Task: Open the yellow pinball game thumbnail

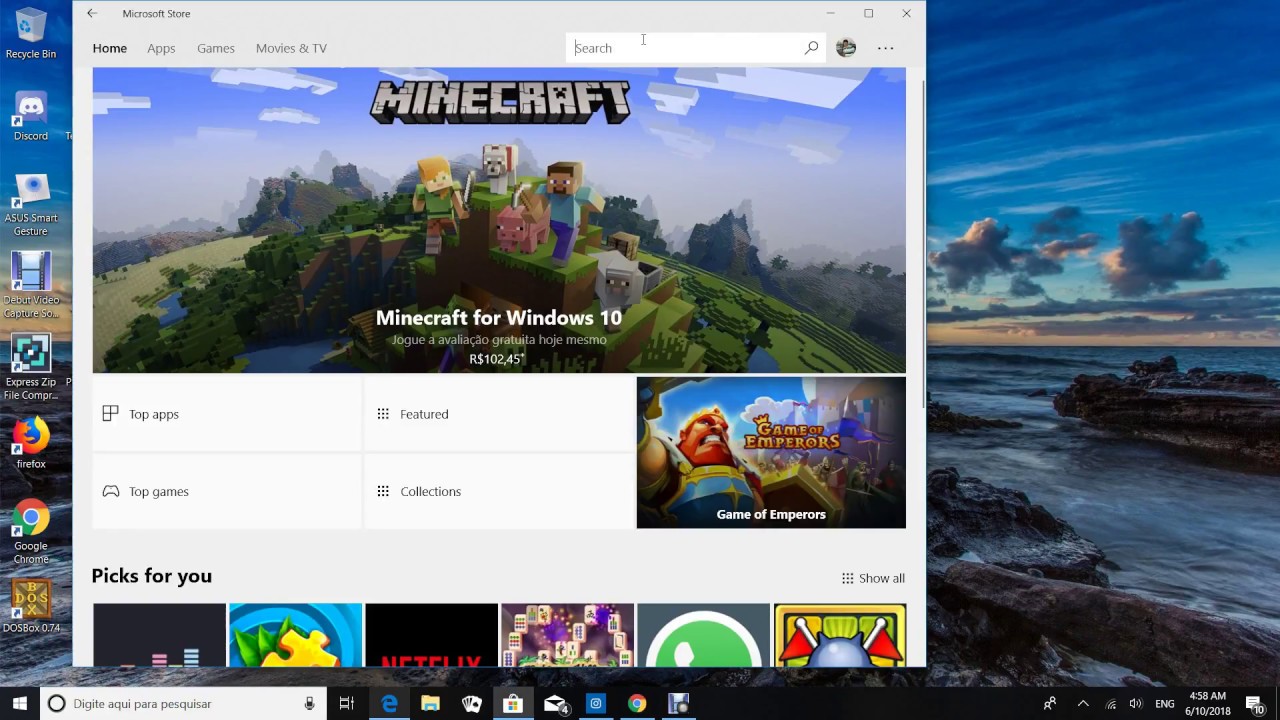Action: 840,635
